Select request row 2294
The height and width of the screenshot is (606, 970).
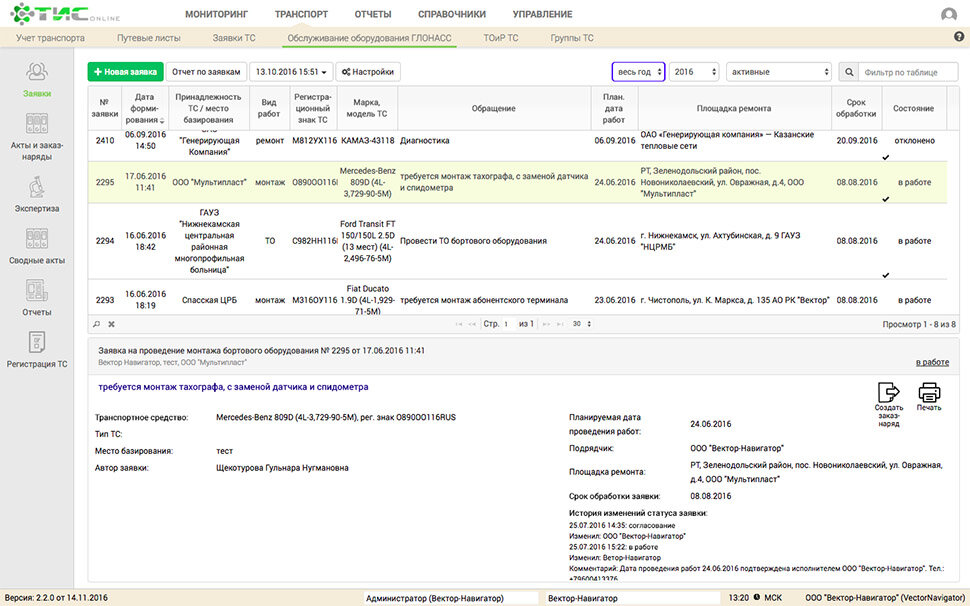pos(517,241)
